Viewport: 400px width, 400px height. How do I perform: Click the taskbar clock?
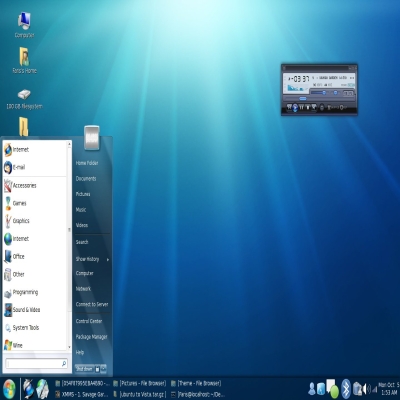389,389
